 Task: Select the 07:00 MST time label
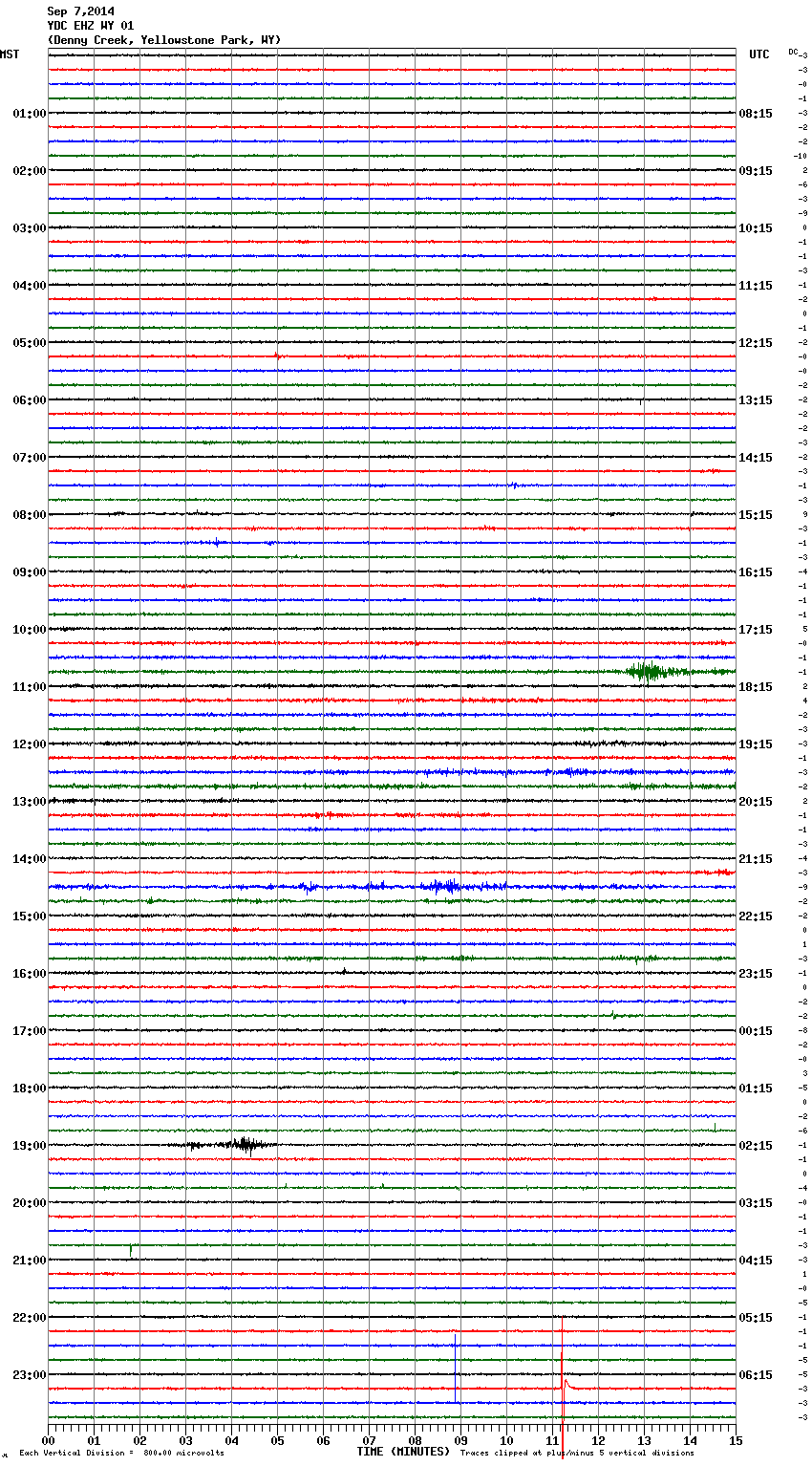tap(30, 458)
